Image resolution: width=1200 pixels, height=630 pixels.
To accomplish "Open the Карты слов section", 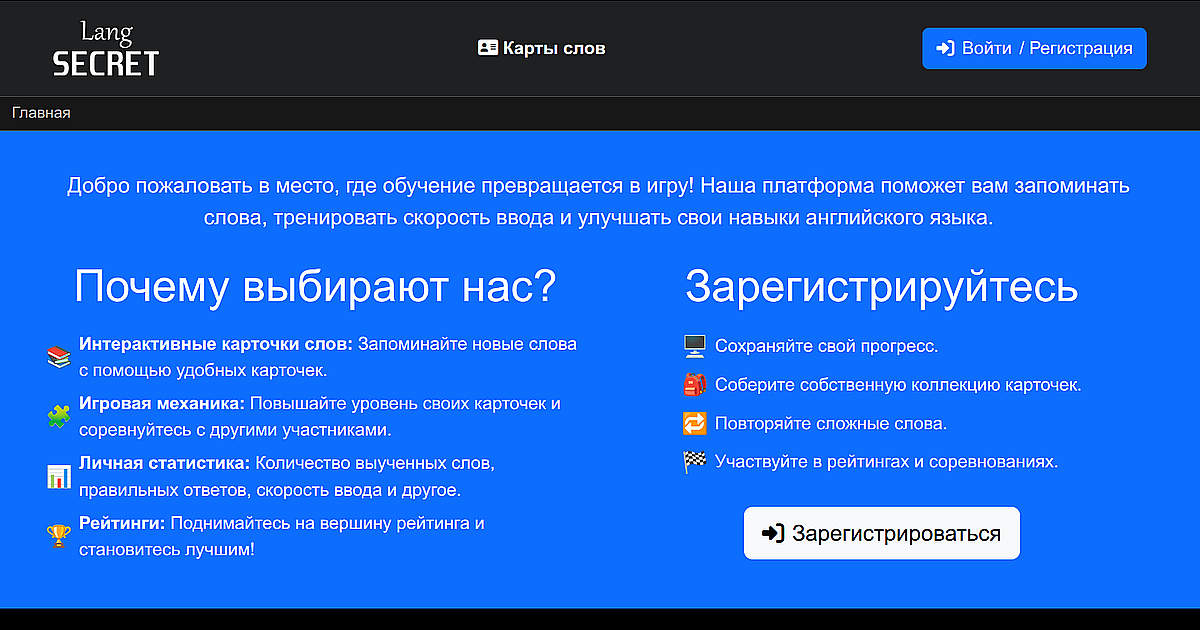I will point(553,46).
